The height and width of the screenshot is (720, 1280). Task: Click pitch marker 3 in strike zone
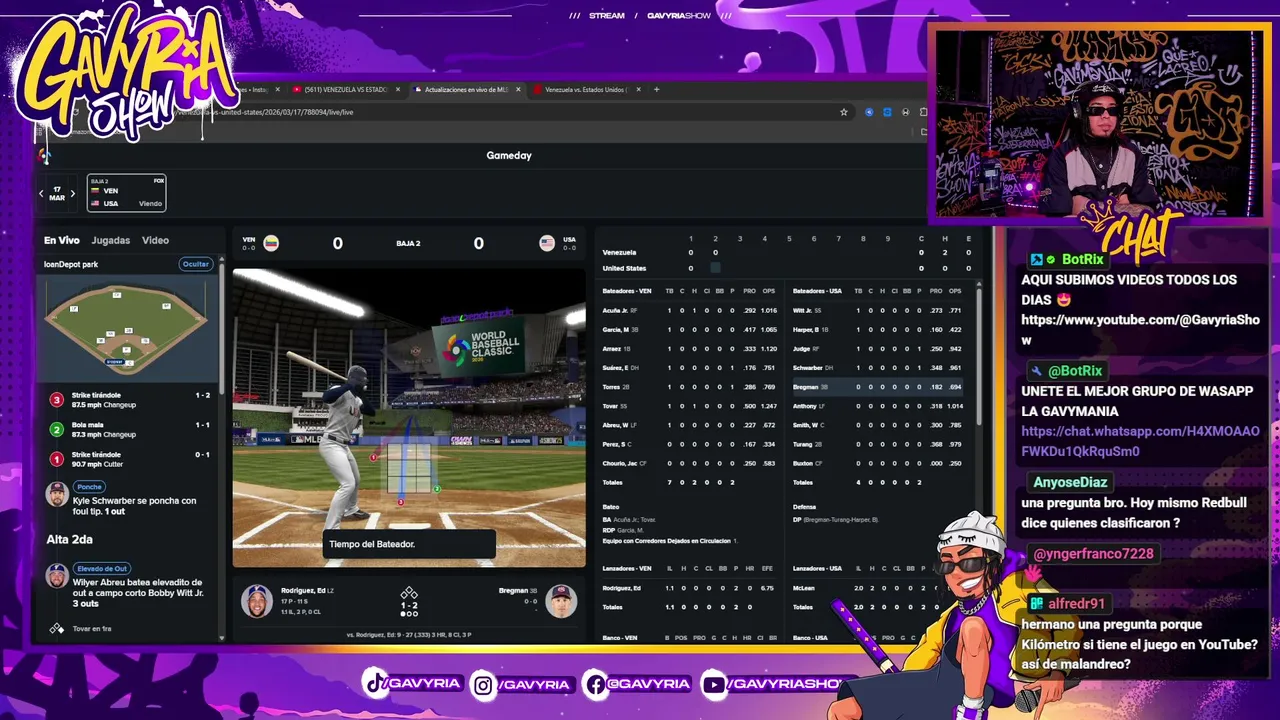(401, 501)
